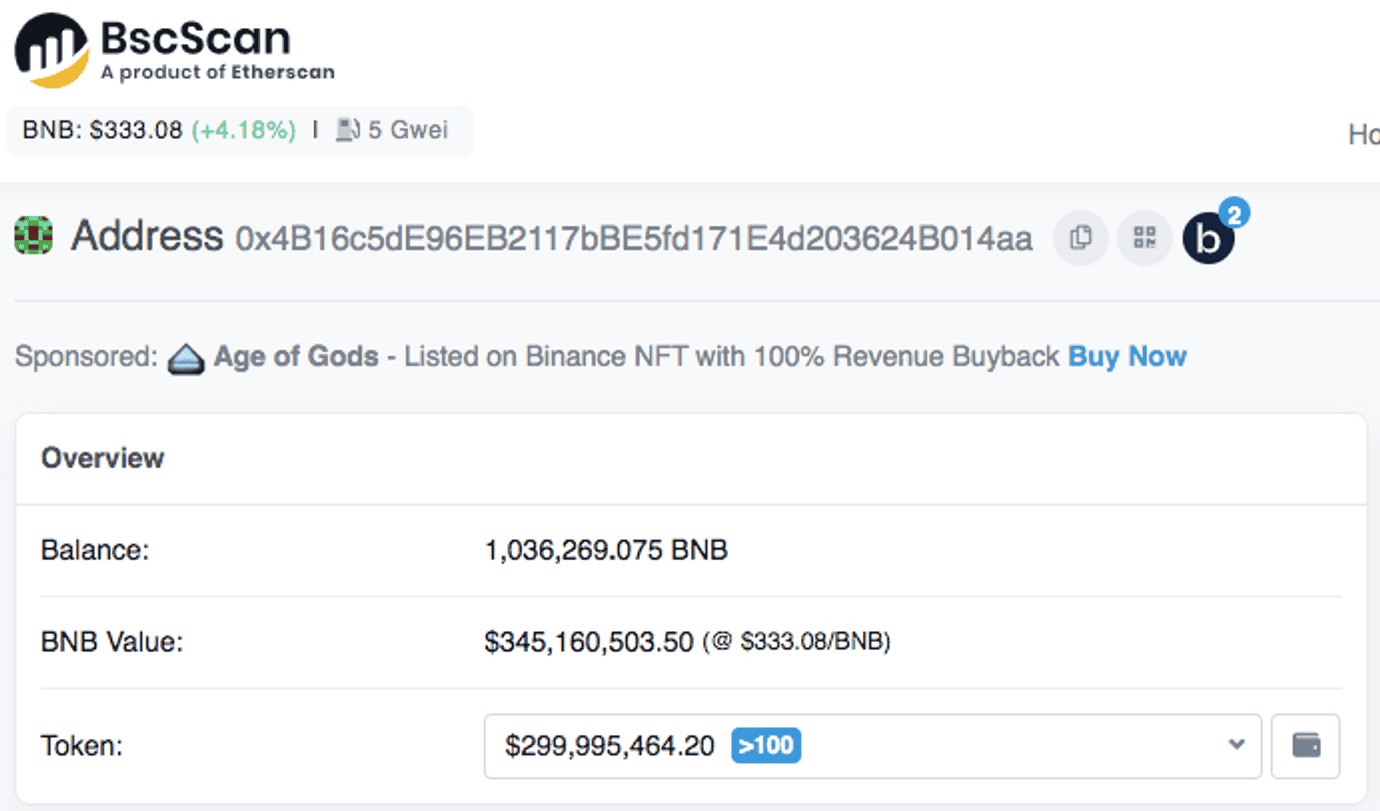Viewport: 1380px width, 811px height.
Task: Open the Buy Now sponsored link
Action: [x=1127, y=357]
